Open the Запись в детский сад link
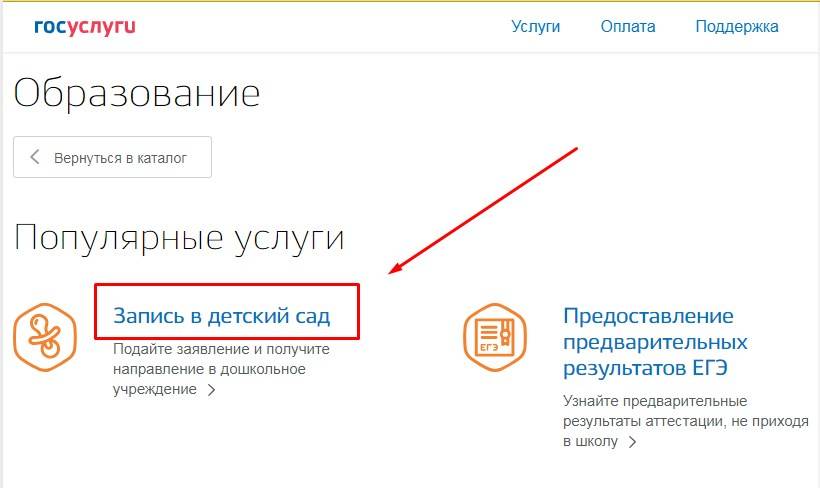 coord(221,317)
